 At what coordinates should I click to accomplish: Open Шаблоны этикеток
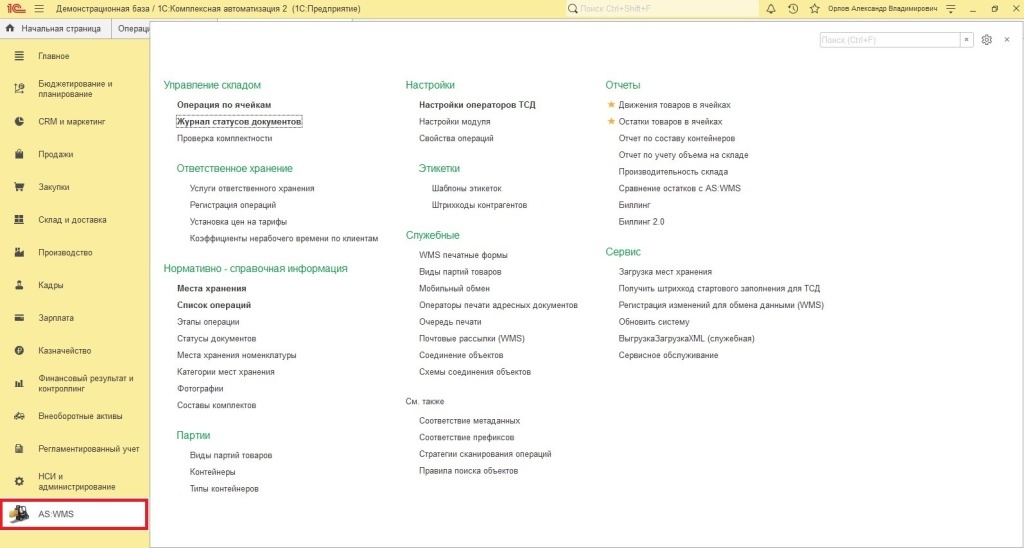point(466,188)
